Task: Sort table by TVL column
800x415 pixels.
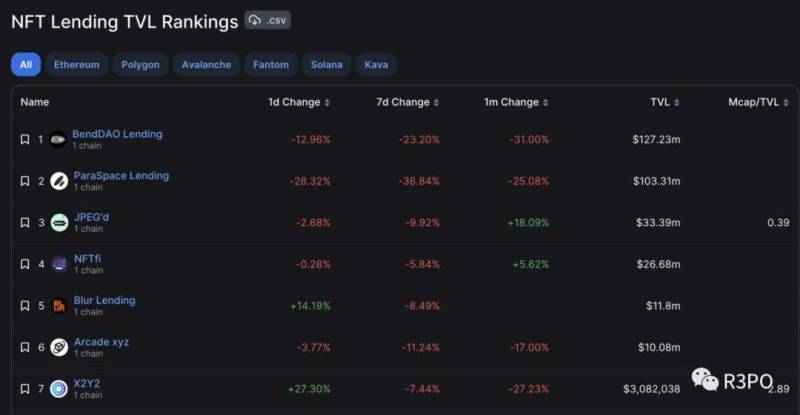Action: click(x=665, y=102)
